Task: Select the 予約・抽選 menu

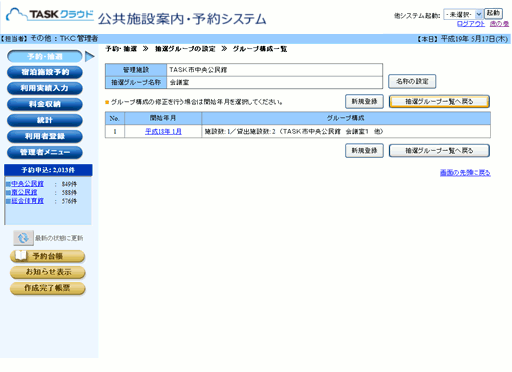Action: [x=45, y=57]
